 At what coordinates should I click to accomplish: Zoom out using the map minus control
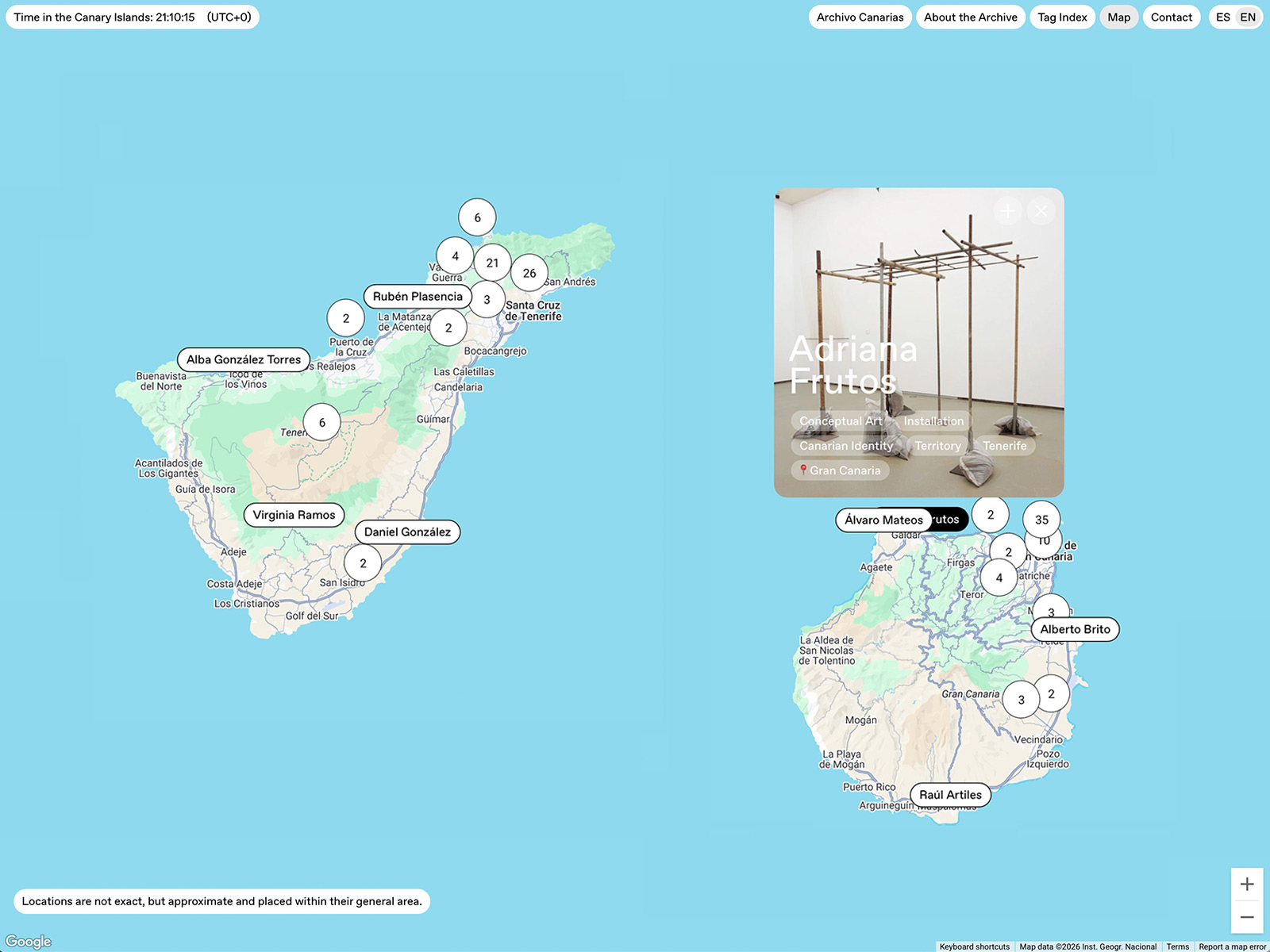(x=1247, y=916)
